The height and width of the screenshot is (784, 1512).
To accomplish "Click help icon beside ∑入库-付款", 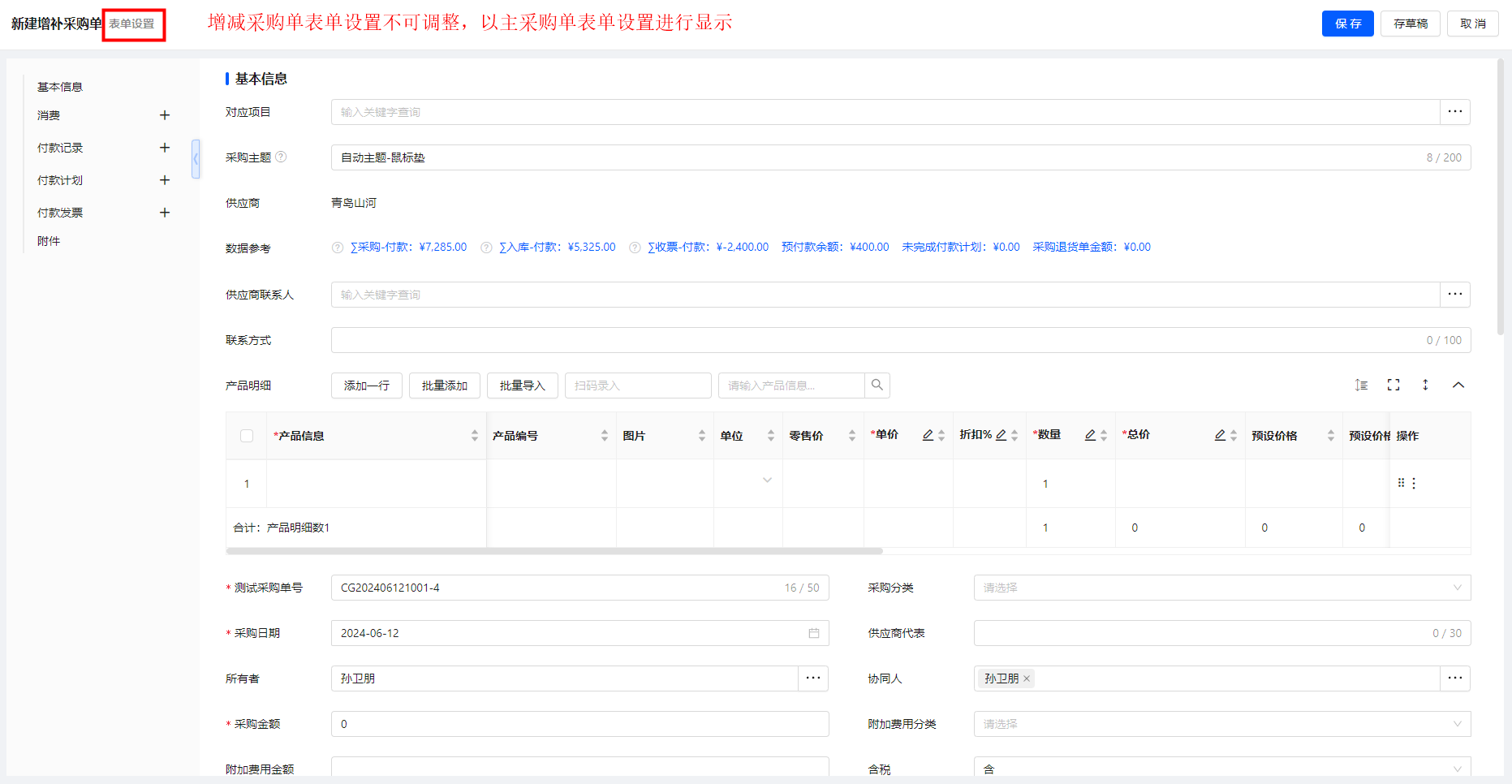I will click(x=486, y=248).
